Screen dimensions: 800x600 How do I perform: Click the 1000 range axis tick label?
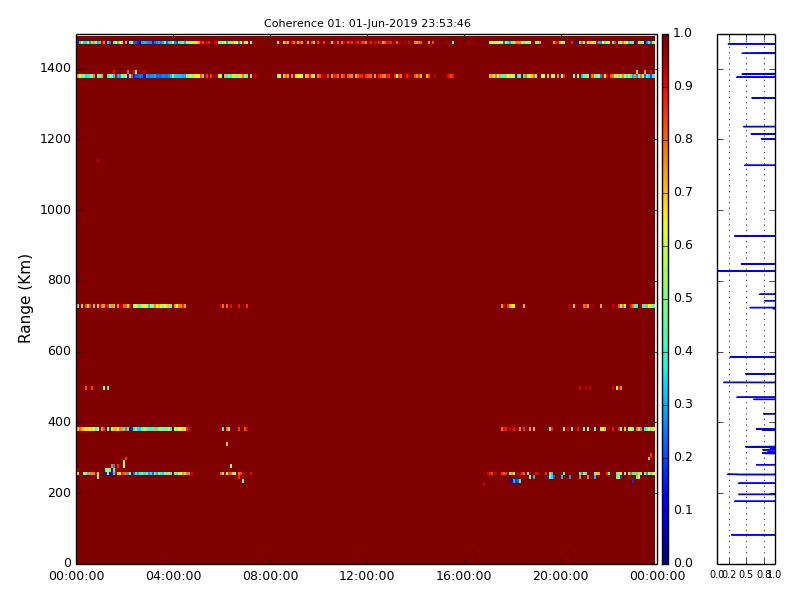(56, 210)
